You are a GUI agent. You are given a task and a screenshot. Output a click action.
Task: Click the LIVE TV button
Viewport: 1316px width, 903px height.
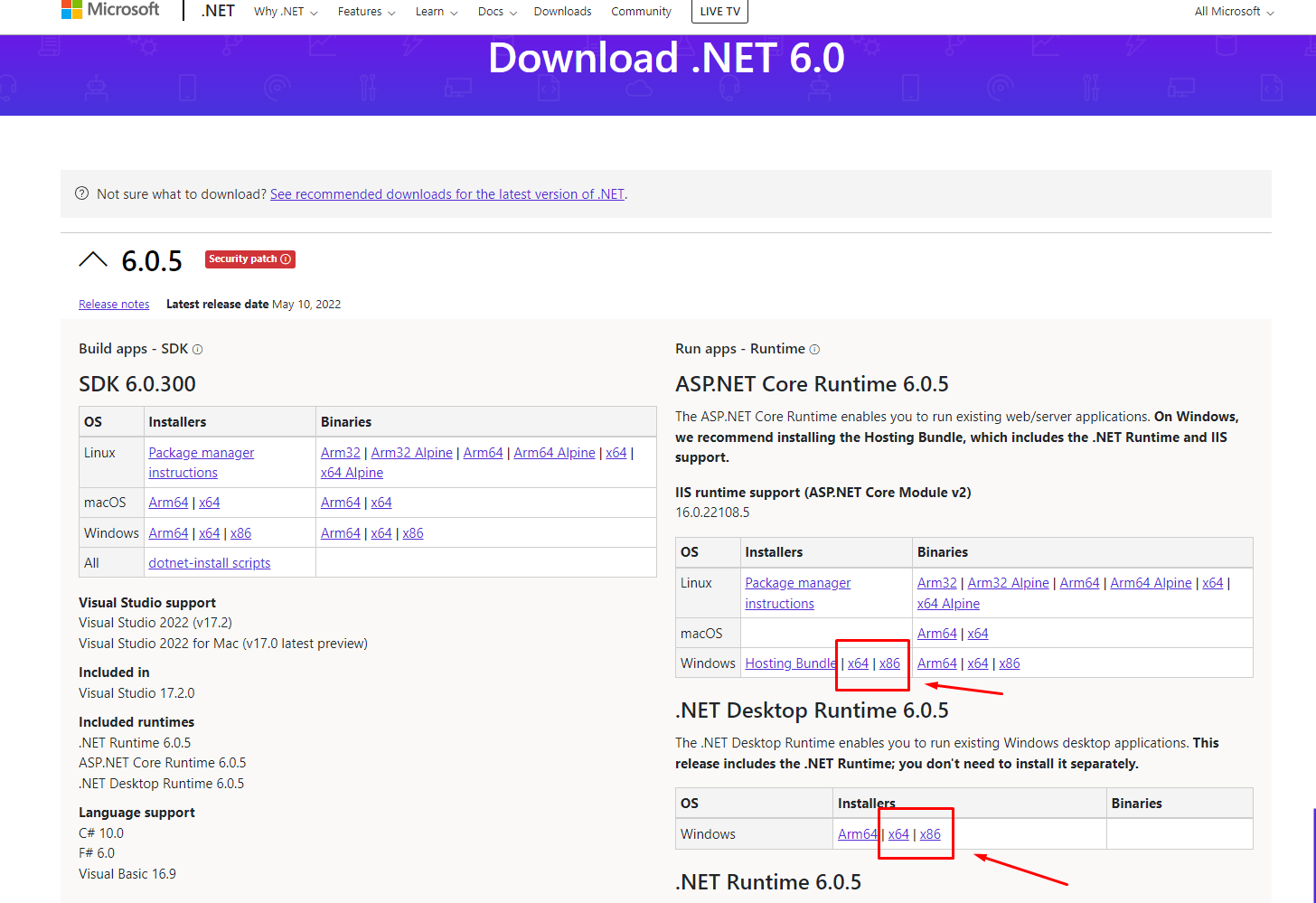click(719, 11)
